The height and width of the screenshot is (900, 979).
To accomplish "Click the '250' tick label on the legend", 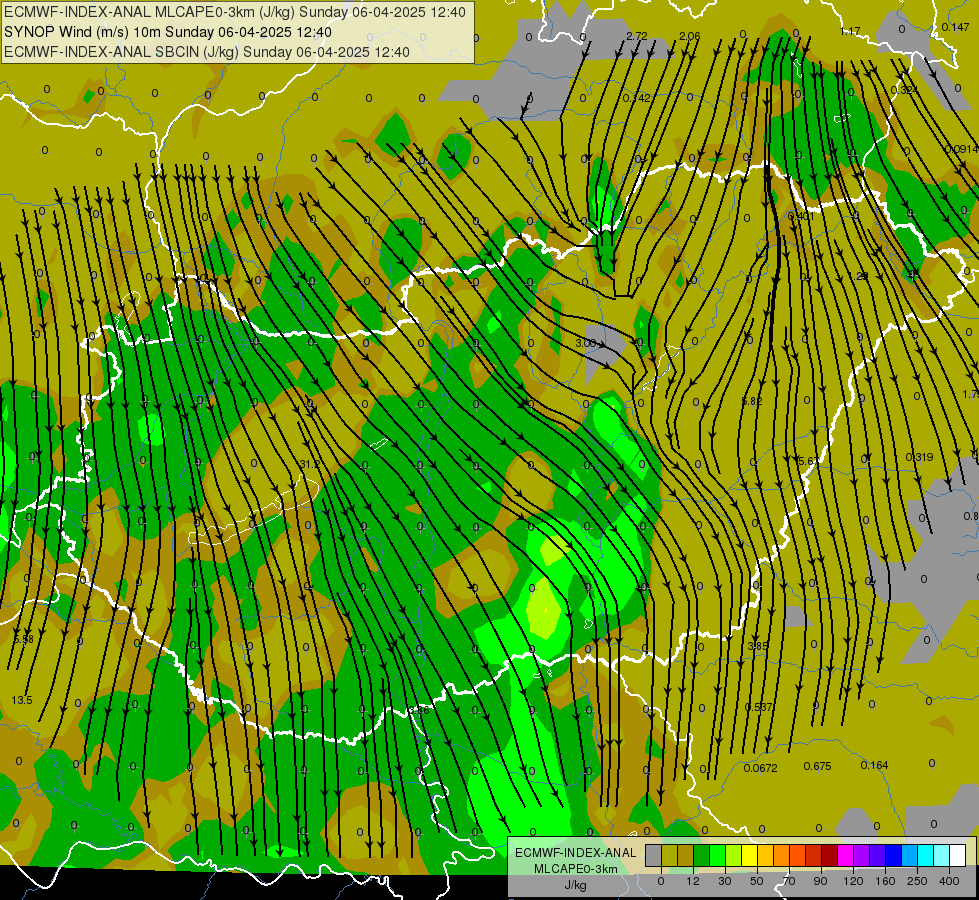I will point(917,881).
